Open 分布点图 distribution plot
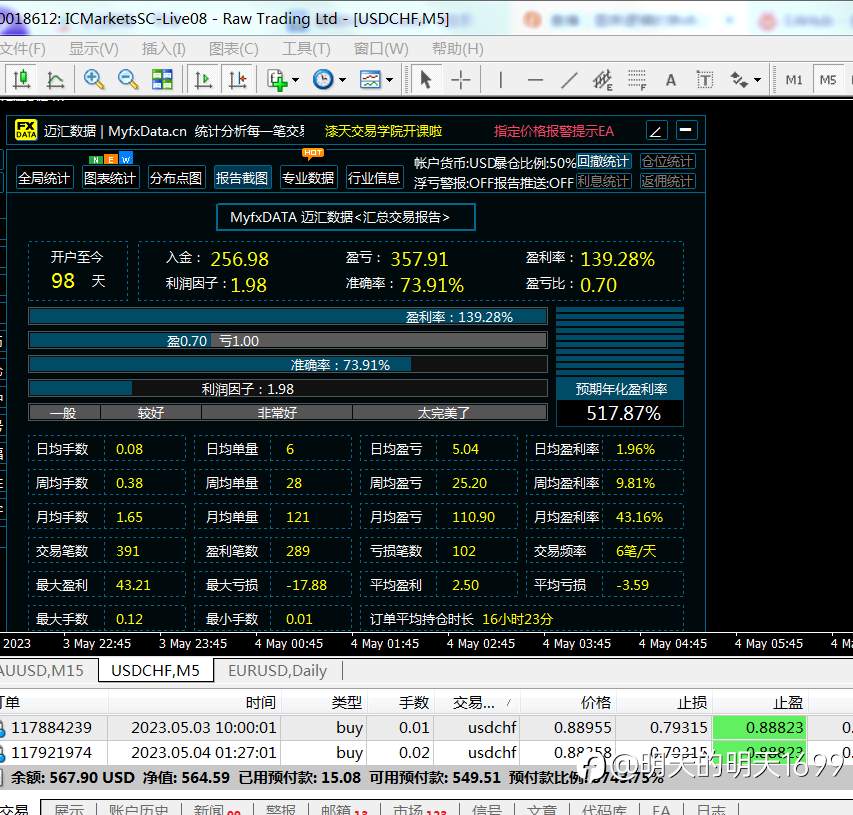This screenshot has height=815, width=853. pos(176,178)
